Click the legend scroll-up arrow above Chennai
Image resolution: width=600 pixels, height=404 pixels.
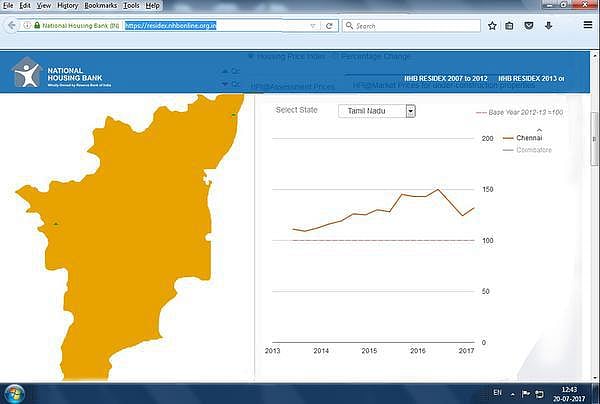coord(540,130)
